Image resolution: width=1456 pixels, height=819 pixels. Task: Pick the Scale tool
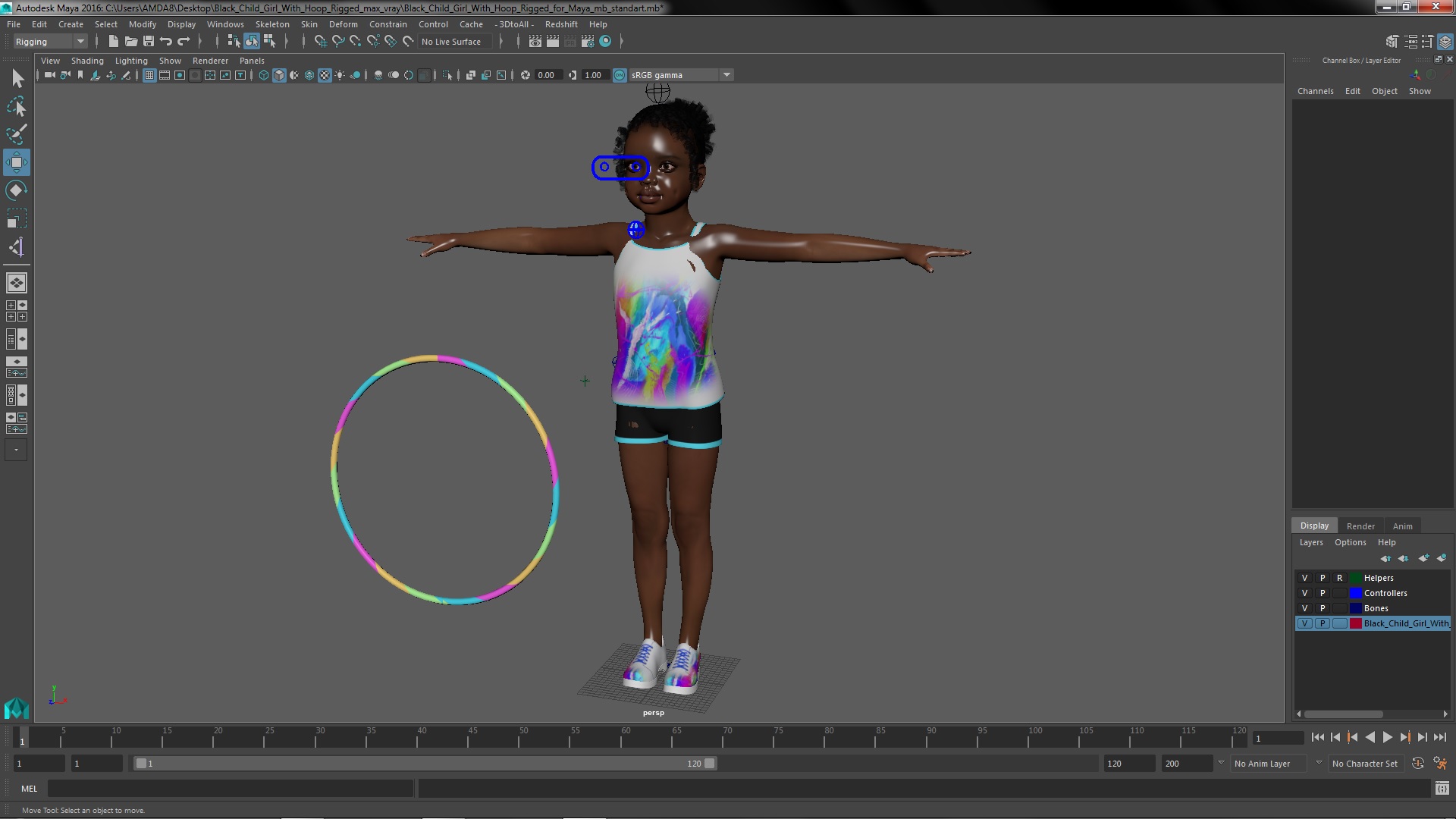[x=17, y=218]
